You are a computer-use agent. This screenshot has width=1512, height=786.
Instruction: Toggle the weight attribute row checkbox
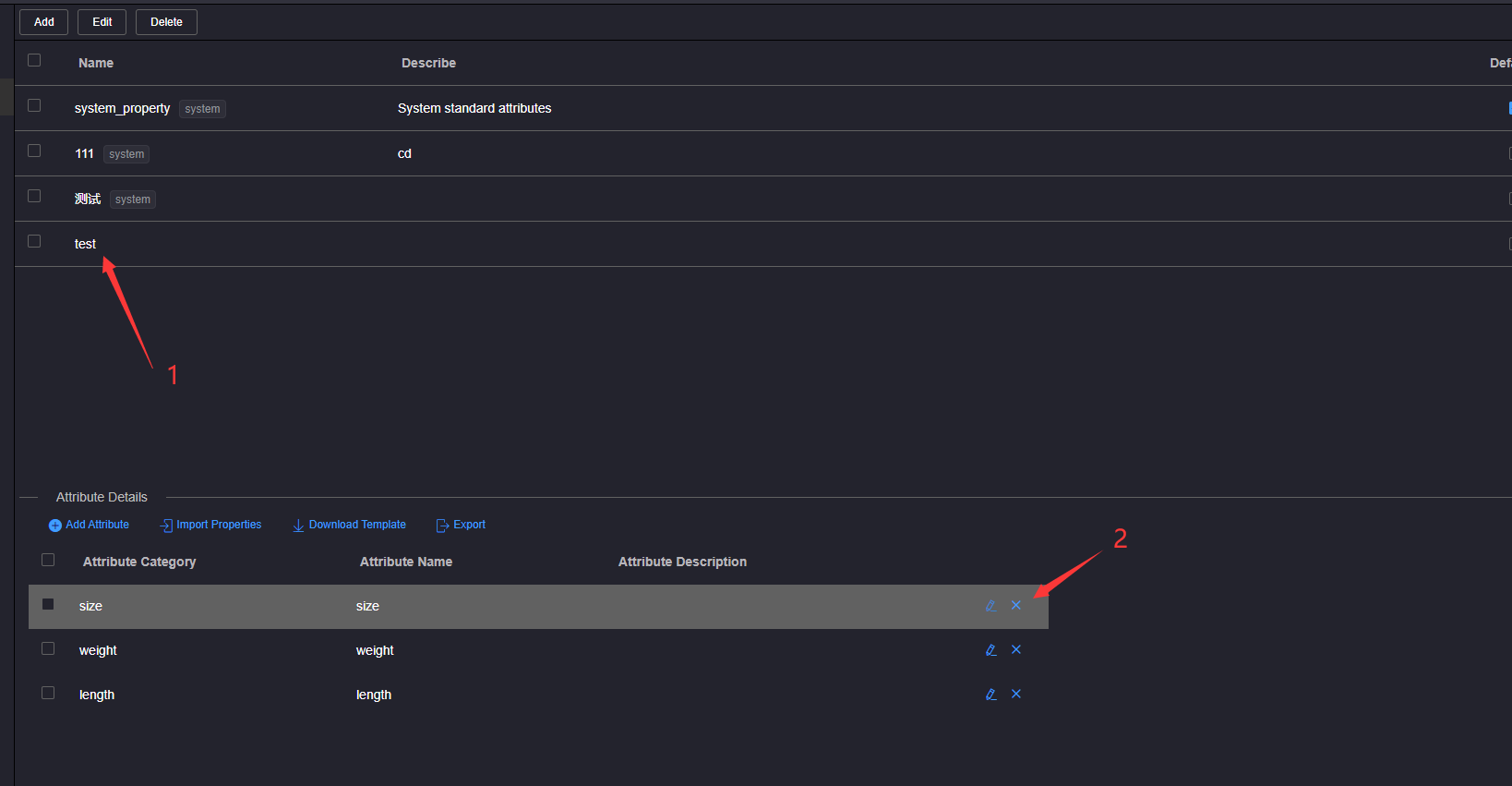pyautogui.click(x=48, y=648)
